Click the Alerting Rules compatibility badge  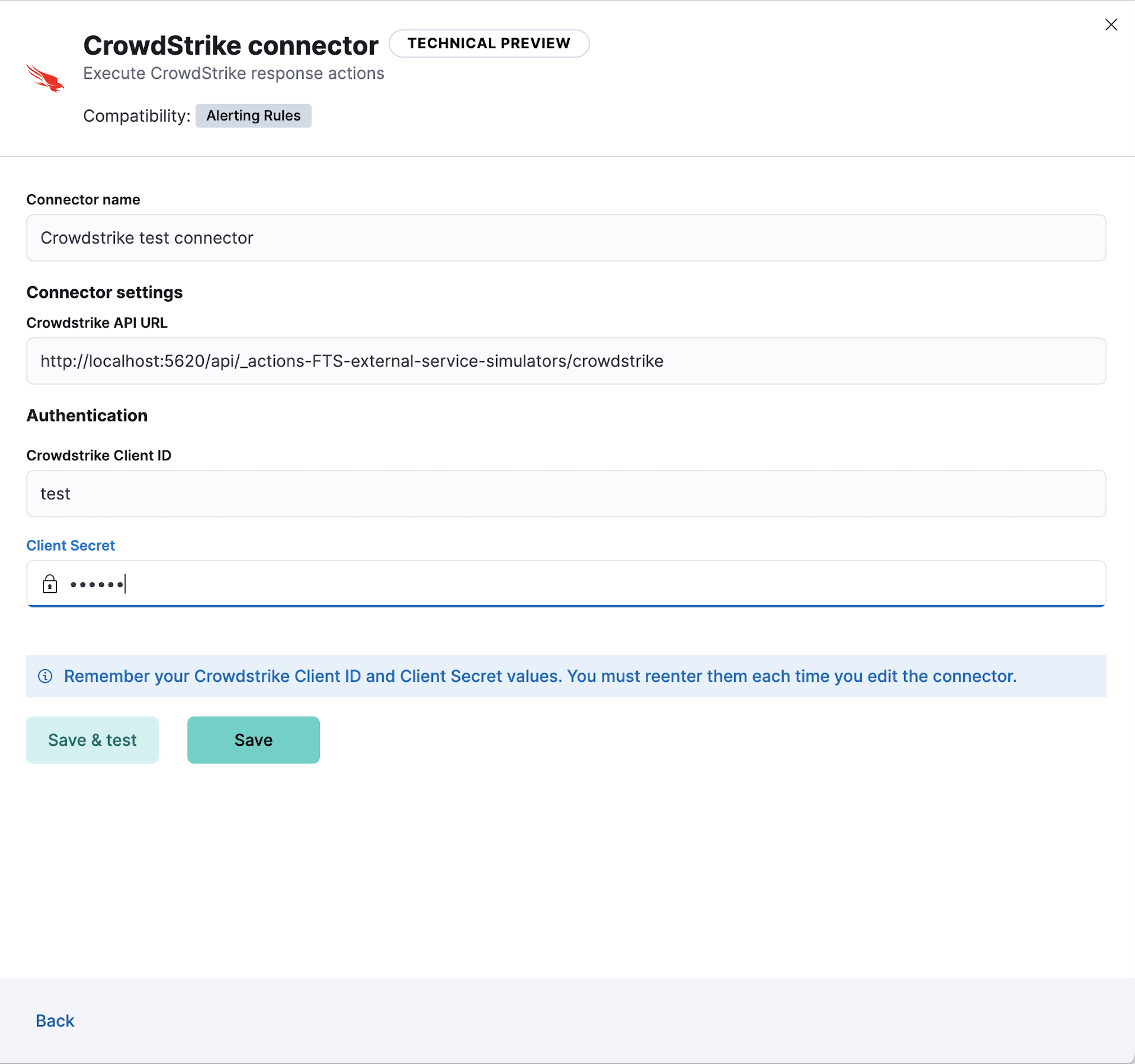pyautogui.click(x=253, y=116)
